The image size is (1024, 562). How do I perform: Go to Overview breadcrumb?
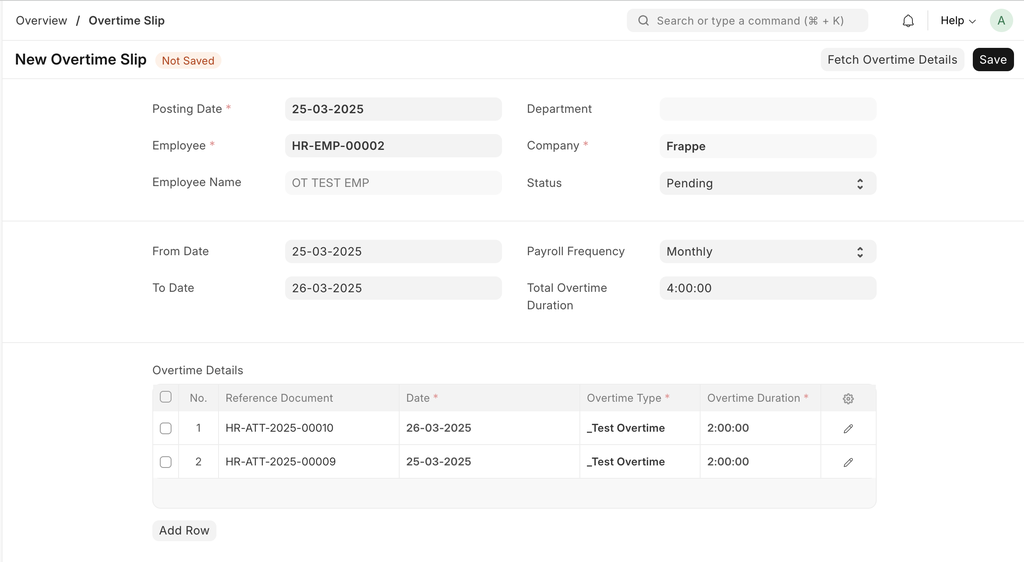pos(42,21)
